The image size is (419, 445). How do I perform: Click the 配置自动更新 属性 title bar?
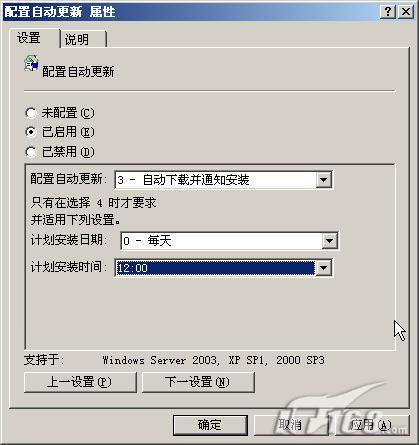pyautogui.click(x=190, y=12)
